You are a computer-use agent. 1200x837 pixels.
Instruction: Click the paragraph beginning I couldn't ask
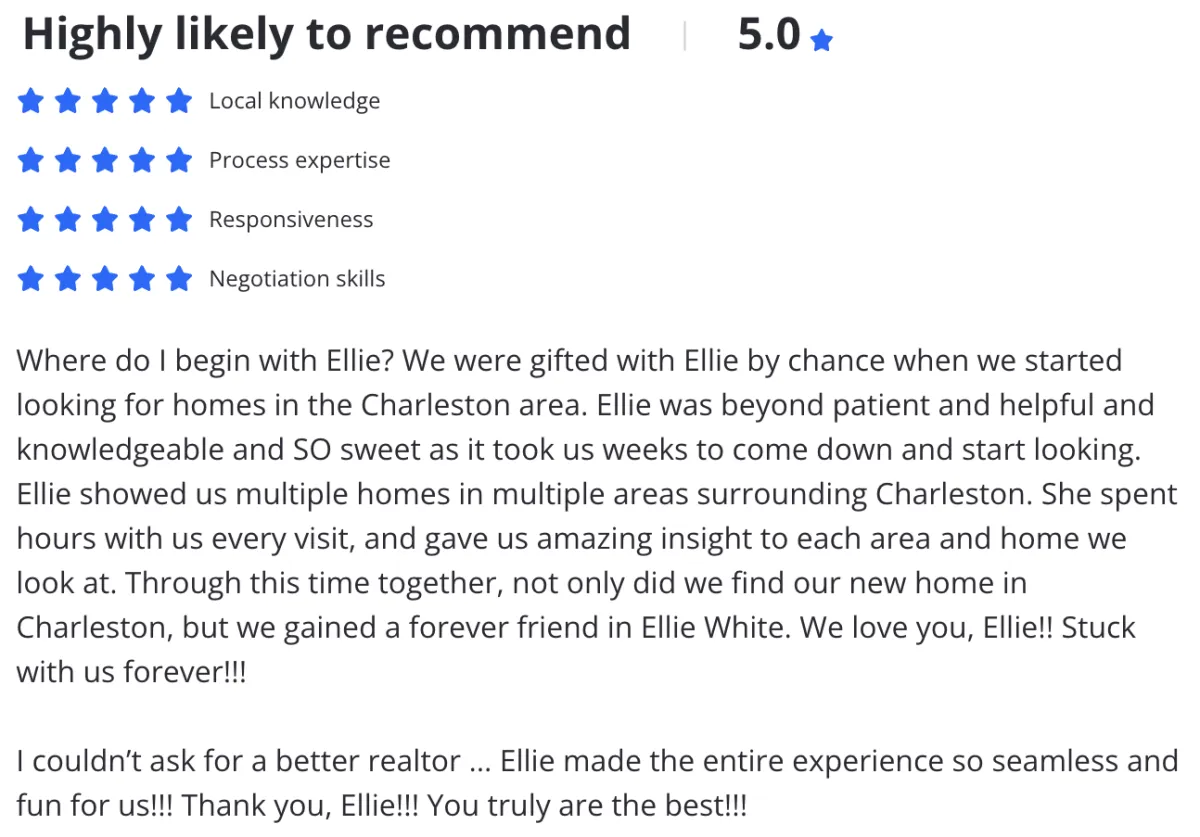597,782
